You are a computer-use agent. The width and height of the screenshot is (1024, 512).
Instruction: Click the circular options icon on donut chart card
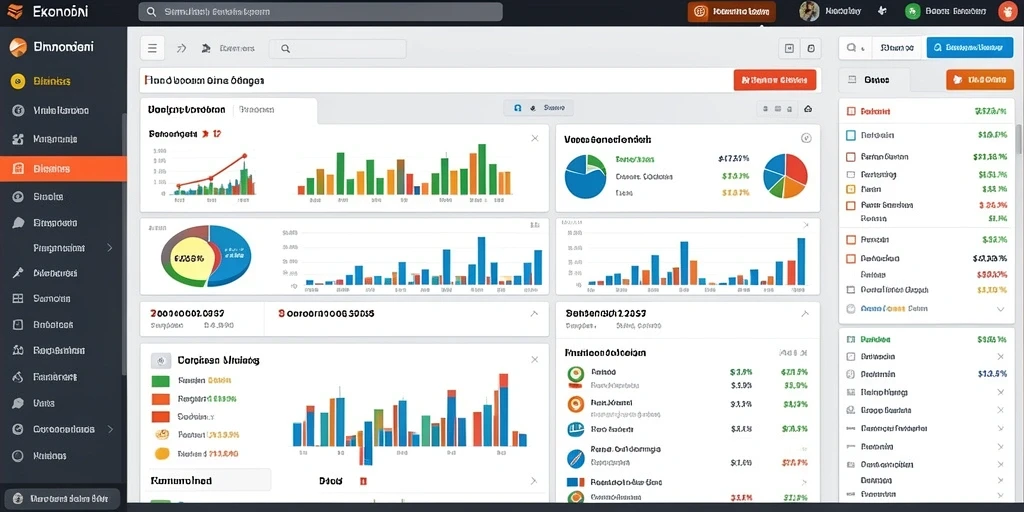tap(806, 138)
